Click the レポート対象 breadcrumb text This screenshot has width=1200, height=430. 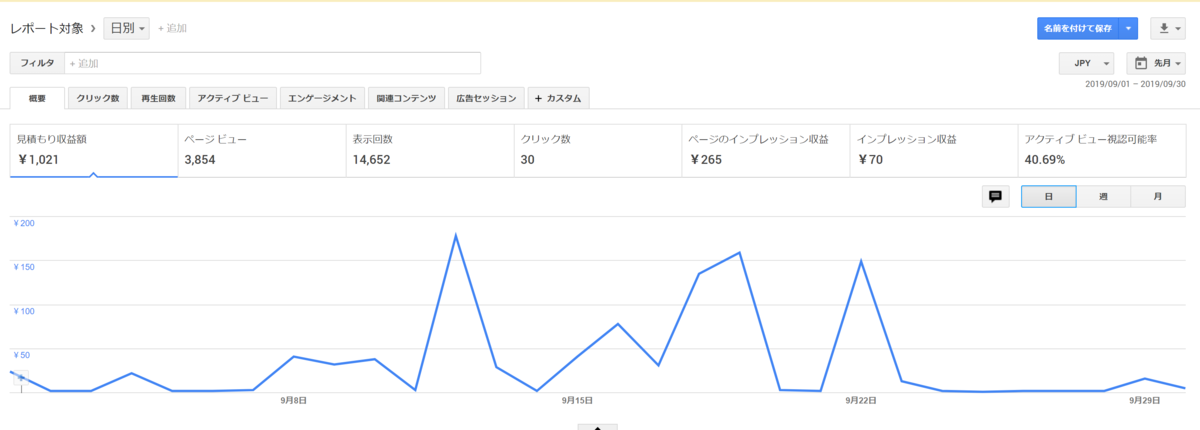pyautogui.click(x=47, y=28)
